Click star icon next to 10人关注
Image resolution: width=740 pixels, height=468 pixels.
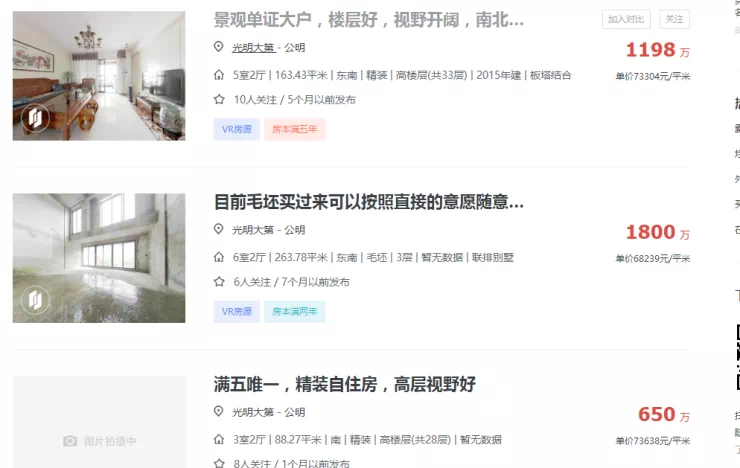pos(219,99)
